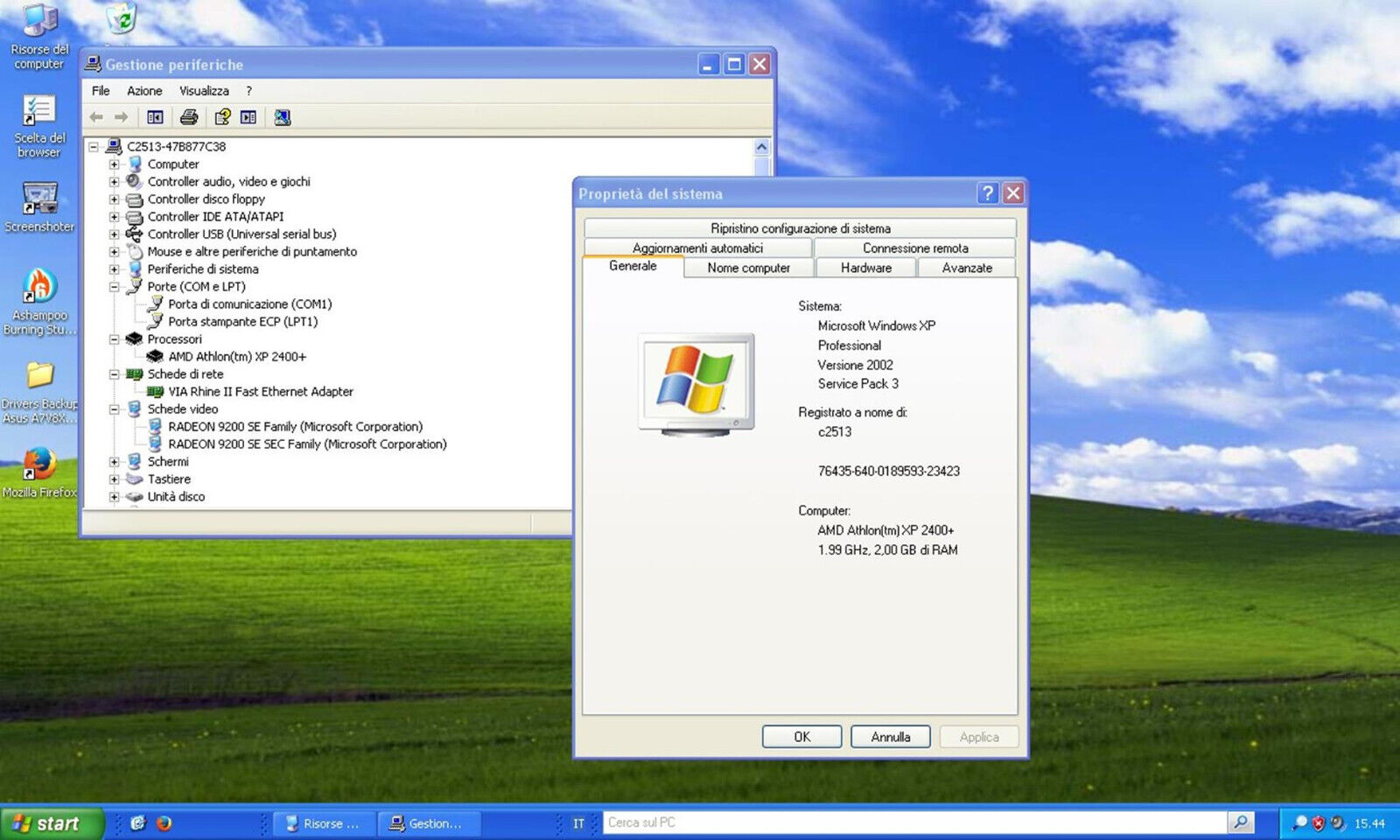Switch to Nome computer tab

click(748, 268)
